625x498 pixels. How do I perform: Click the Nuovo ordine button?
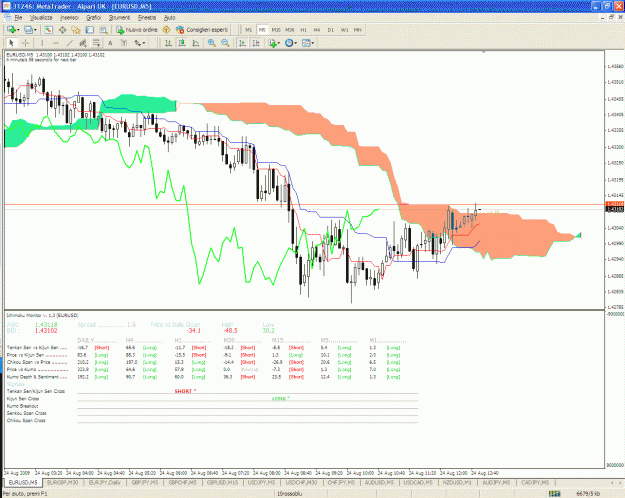click(x=137, y=30)
